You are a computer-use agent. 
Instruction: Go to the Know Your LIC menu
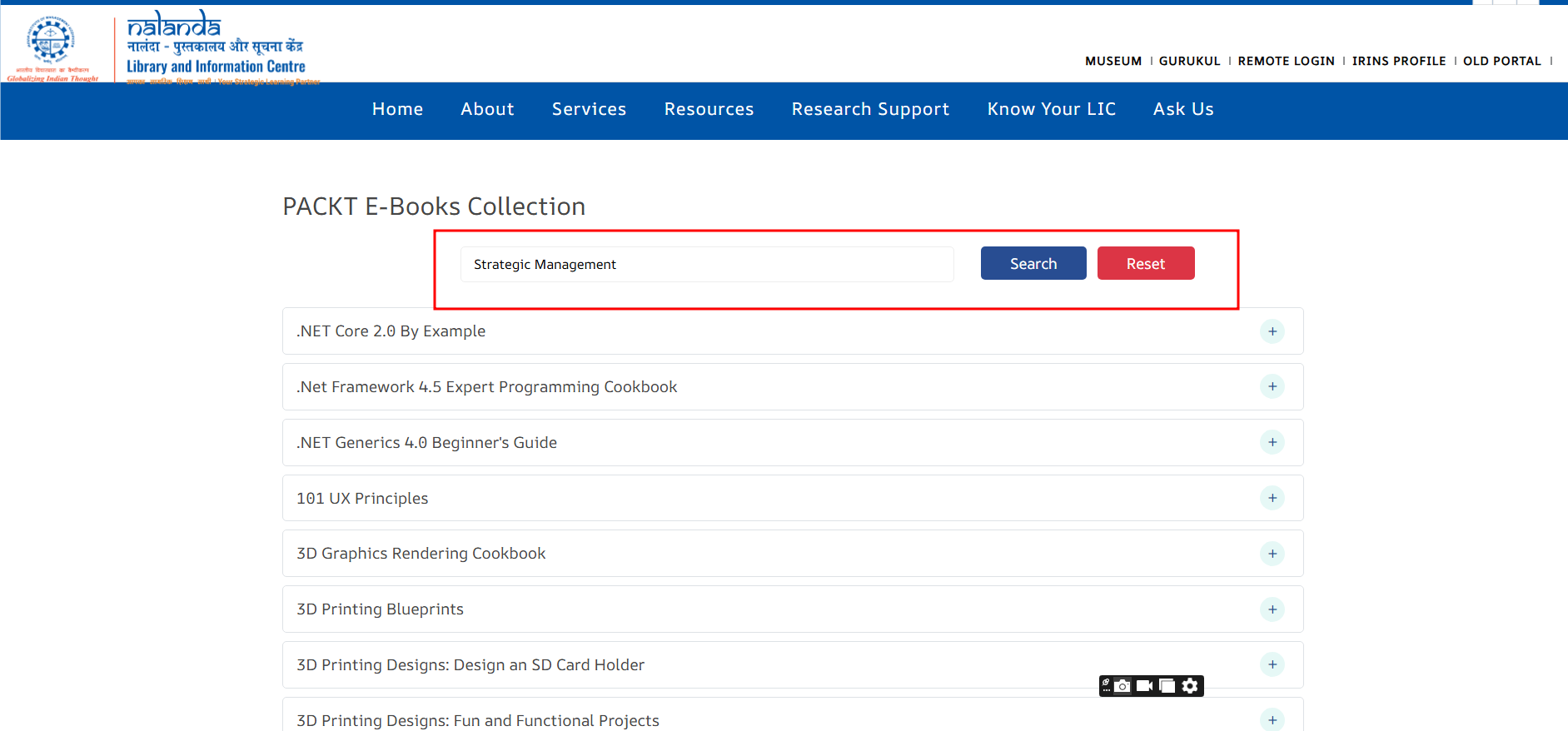click(1051, 109)
